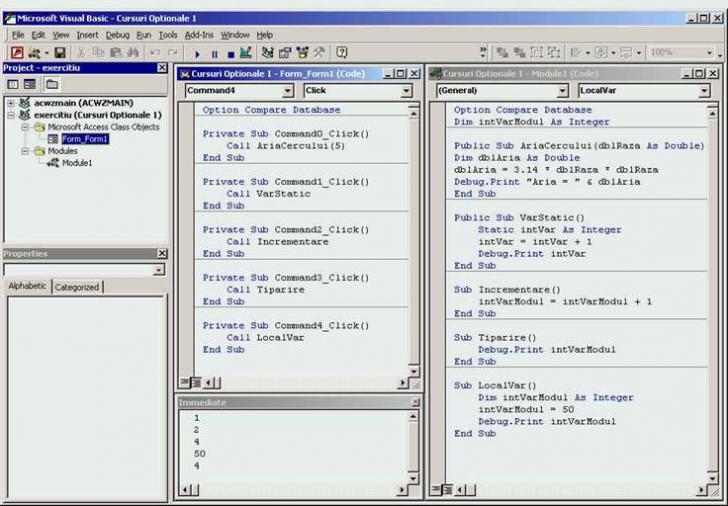This screenshot has width=728, height=506.
Task: Open the Debug menu
Action: pyautogui.click(x=117, y=35)
